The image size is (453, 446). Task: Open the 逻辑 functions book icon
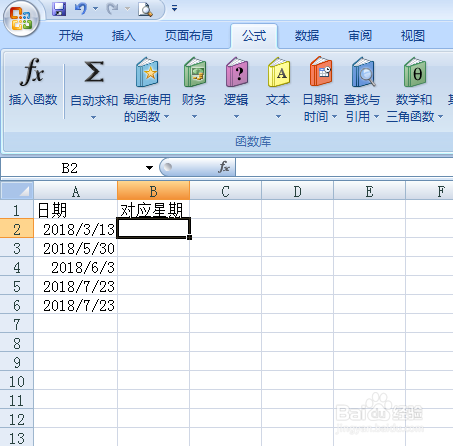point(236,72)
